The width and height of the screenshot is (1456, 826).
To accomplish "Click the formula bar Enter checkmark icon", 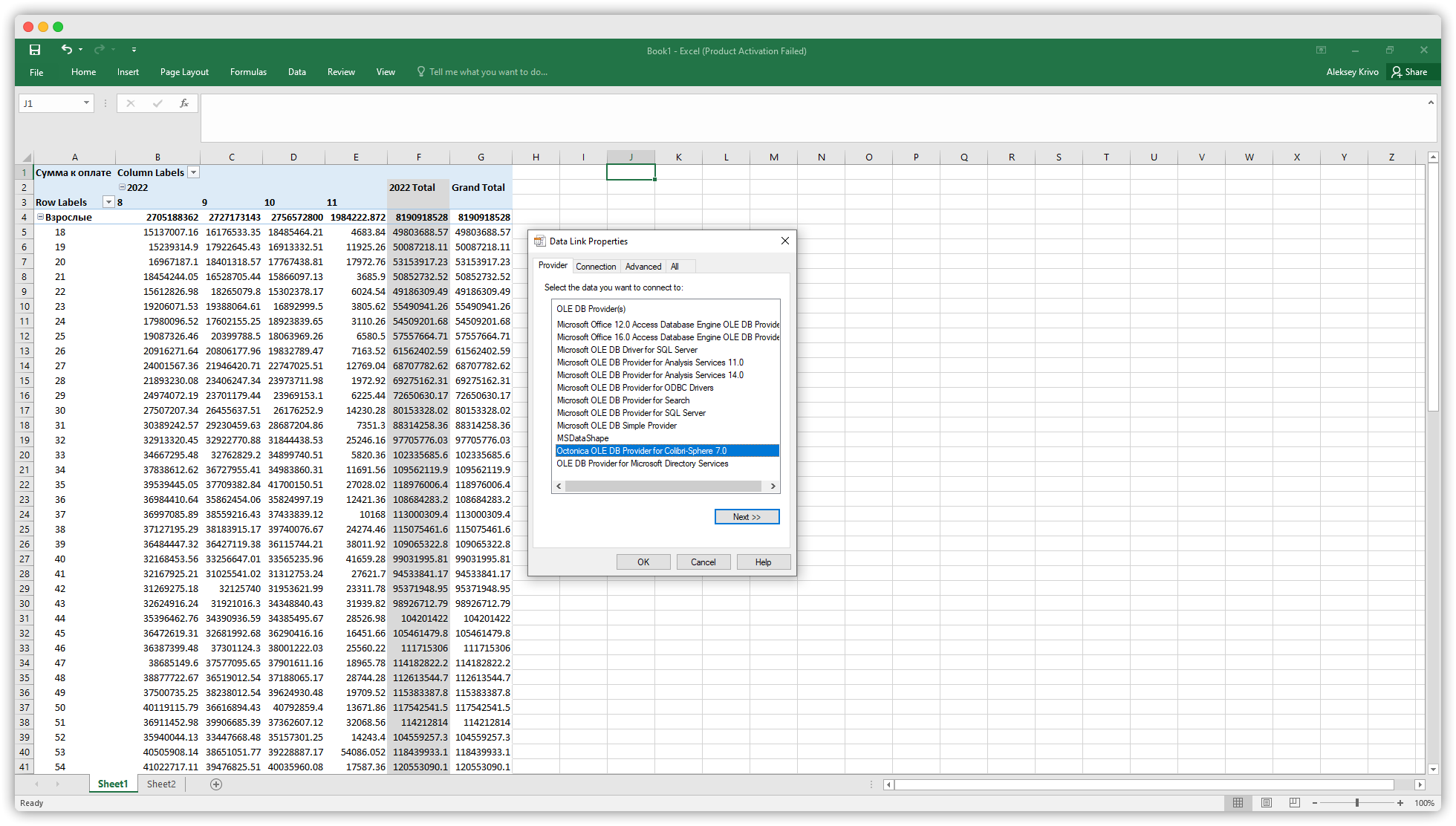I will [x=157, y=103].
